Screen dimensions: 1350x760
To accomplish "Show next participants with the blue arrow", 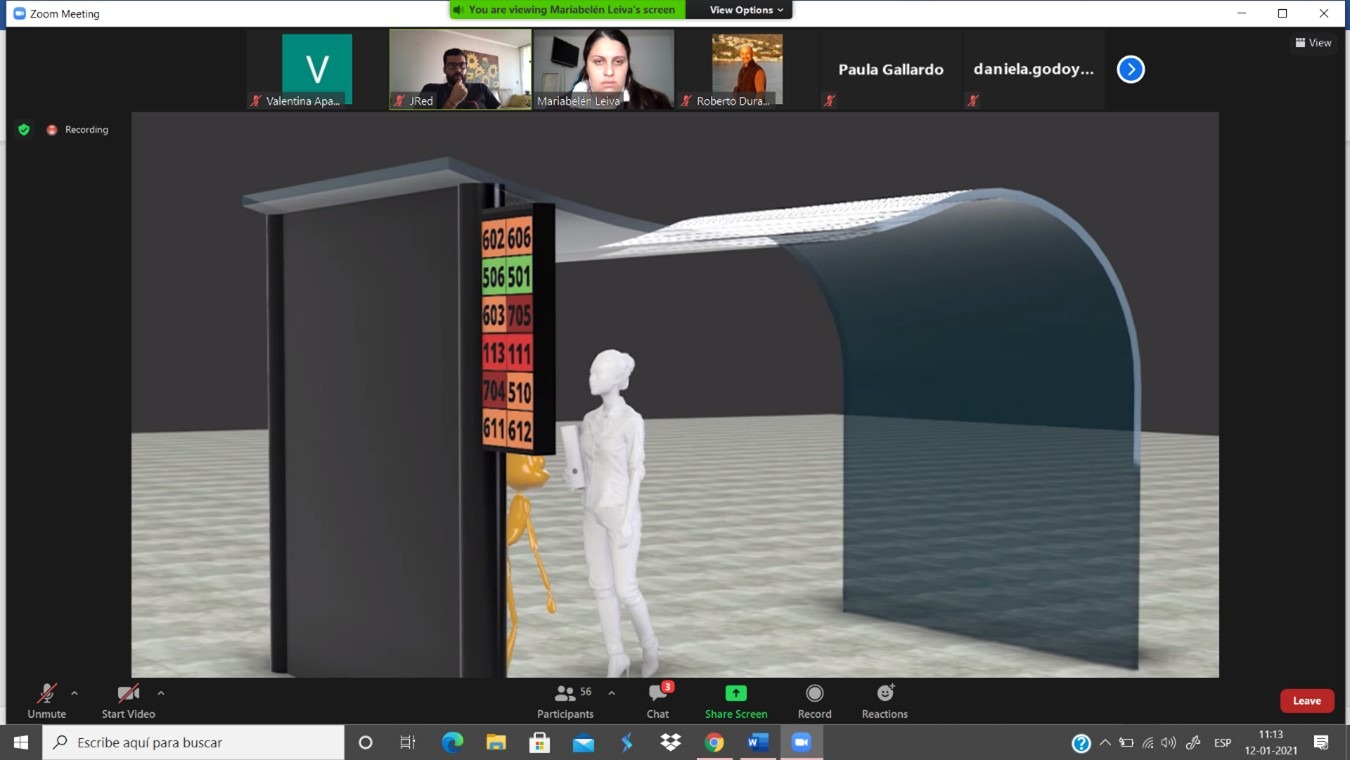I will (1130, 69).
